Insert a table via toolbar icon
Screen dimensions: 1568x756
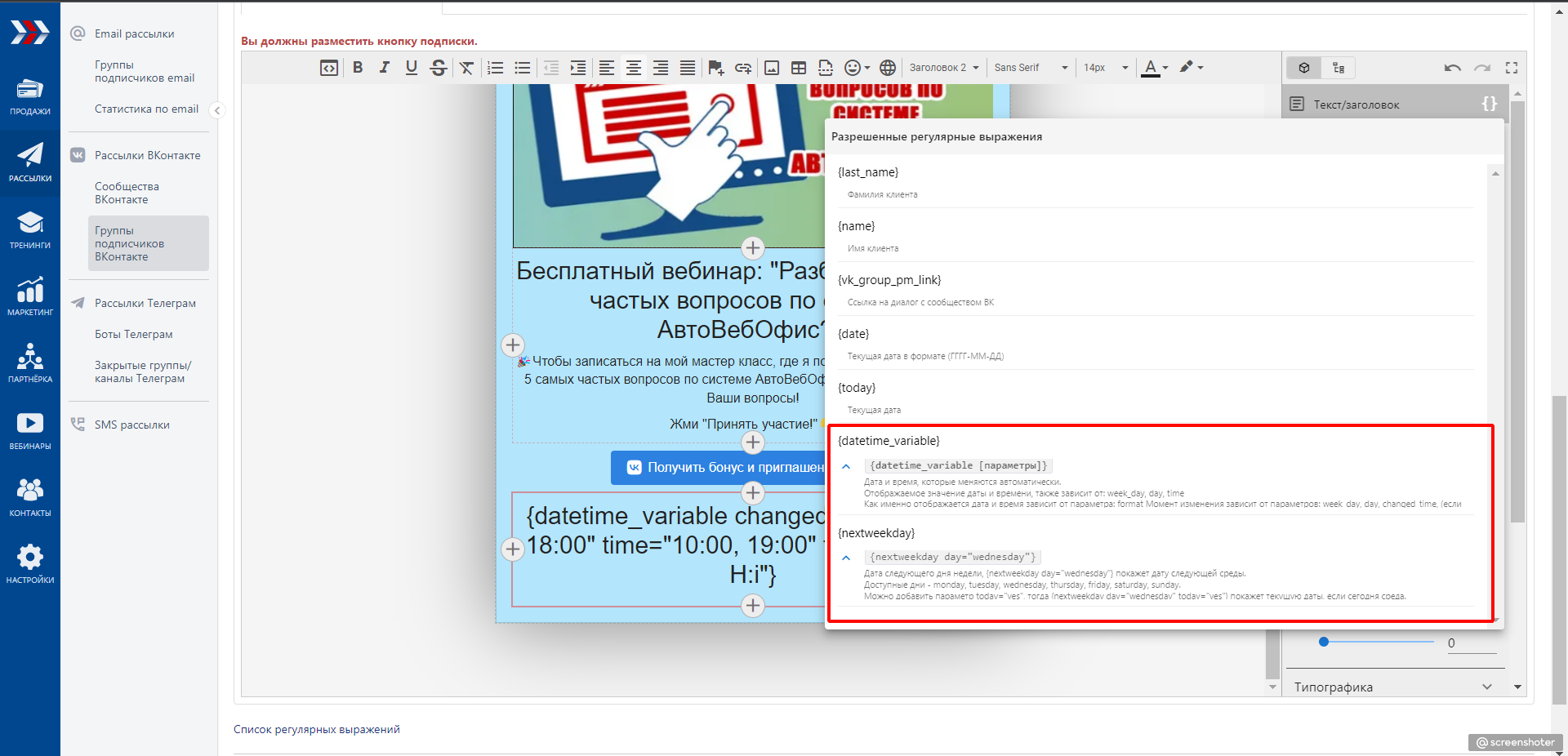tap(799, 68)
